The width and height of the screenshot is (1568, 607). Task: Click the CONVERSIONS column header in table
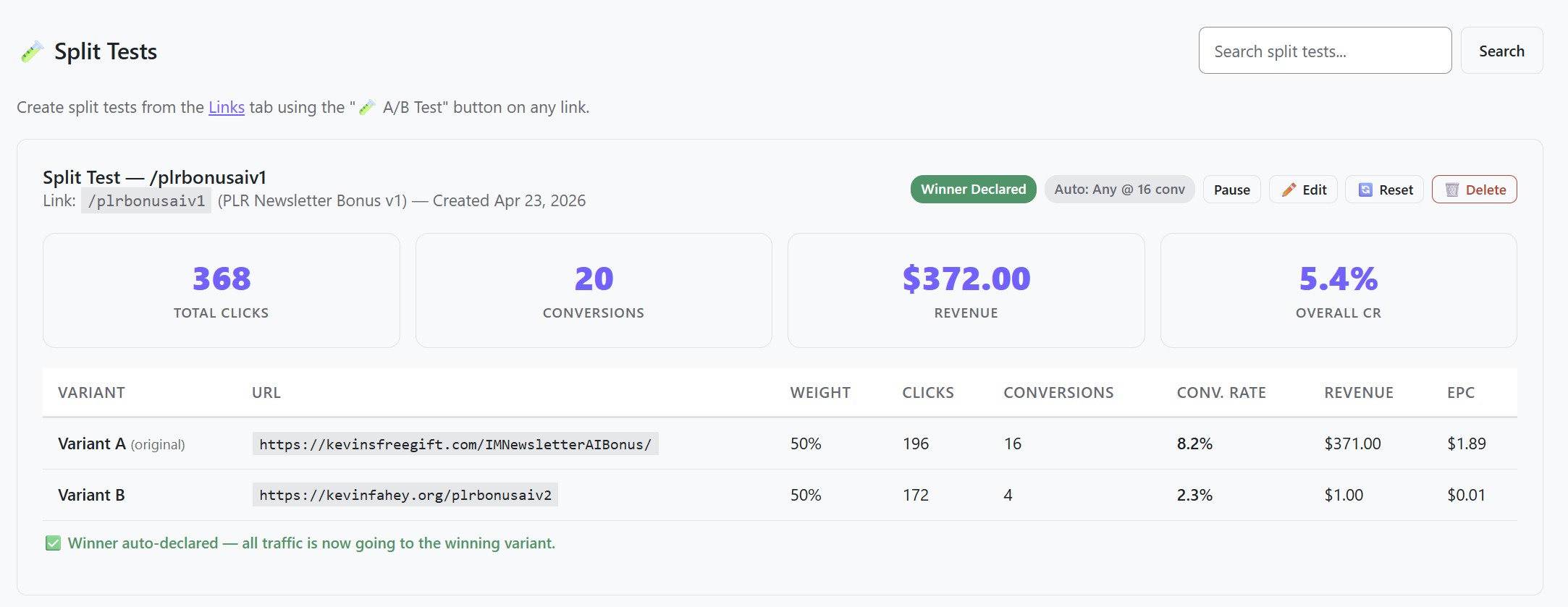click(x=1058, y=393)
